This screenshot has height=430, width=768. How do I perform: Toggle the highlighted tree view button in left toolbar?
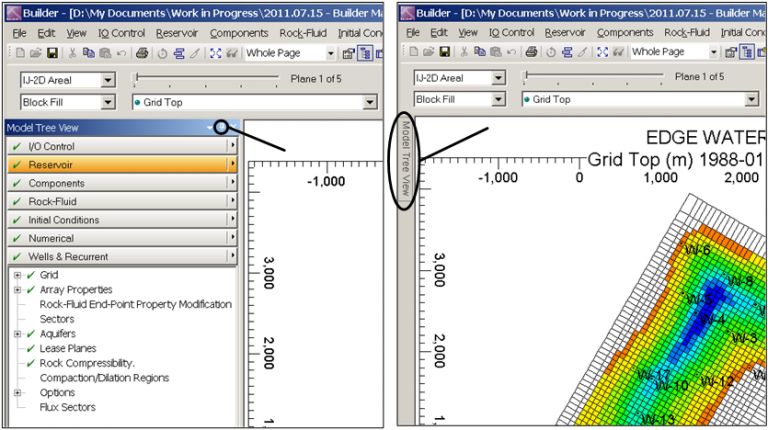(x=364, y=52)
